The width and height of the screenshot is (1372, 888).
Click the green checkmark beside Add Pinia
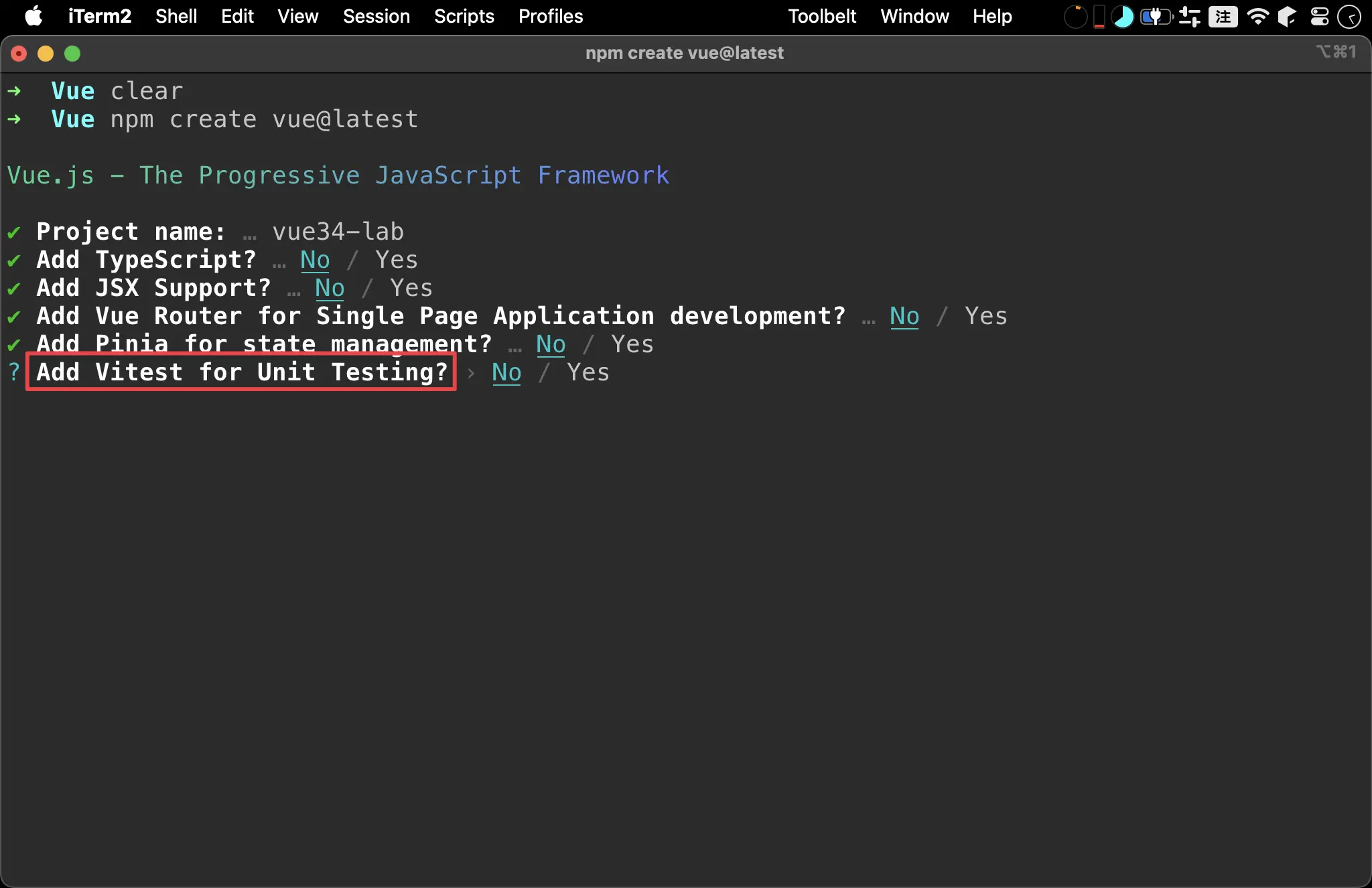coord(14,345)
